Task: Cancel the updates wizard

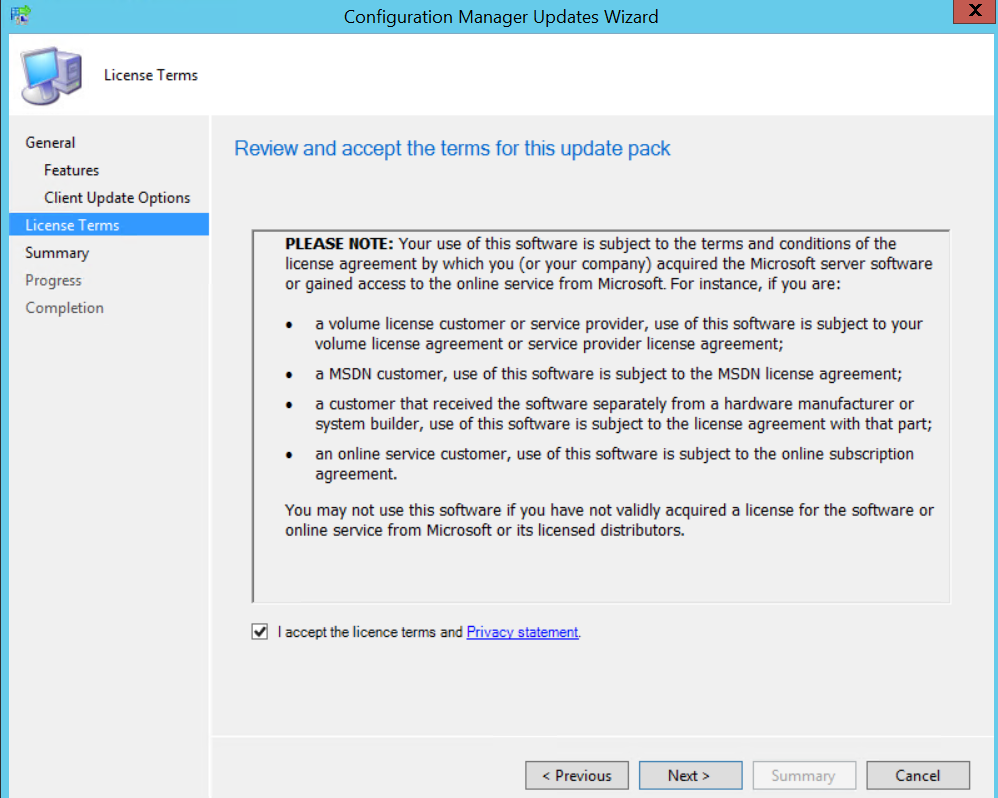Action: (917, 775)
